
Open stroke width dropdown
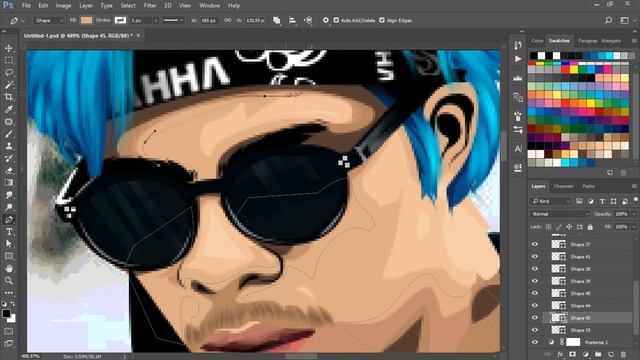[156, 20]
